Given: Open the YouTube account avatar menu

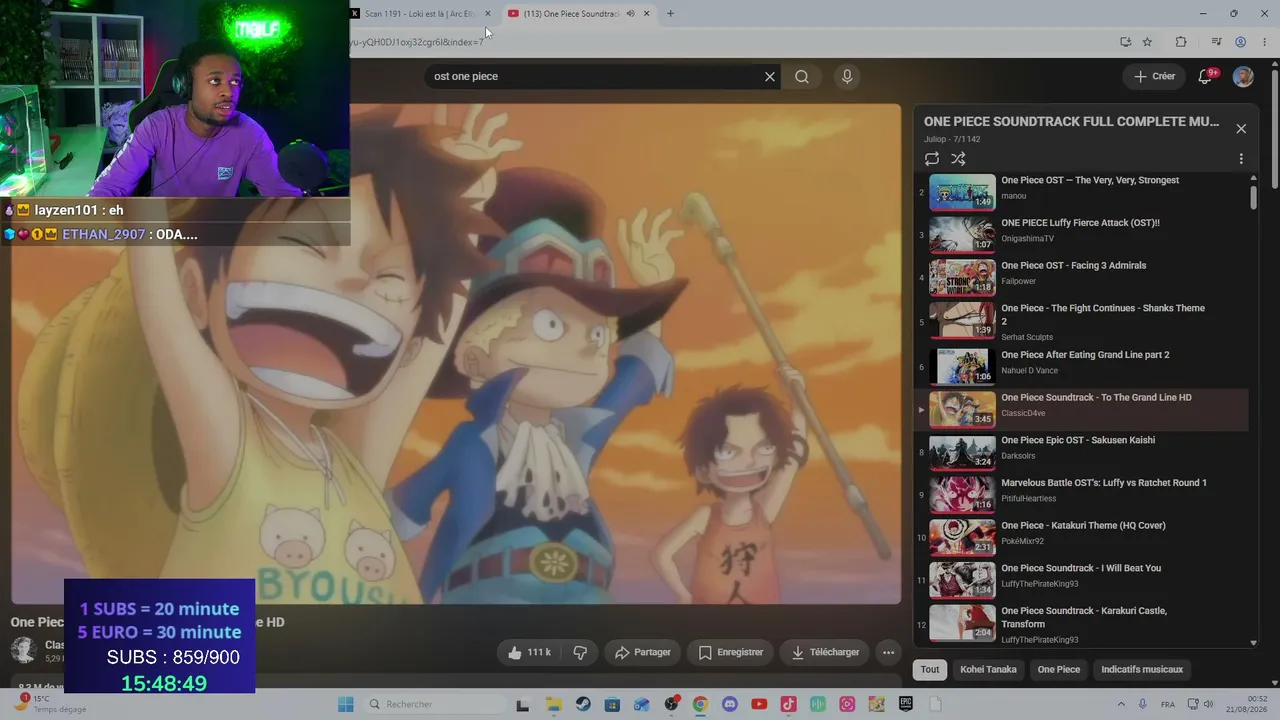Looking at the screenshot, I should point(1243,76).
